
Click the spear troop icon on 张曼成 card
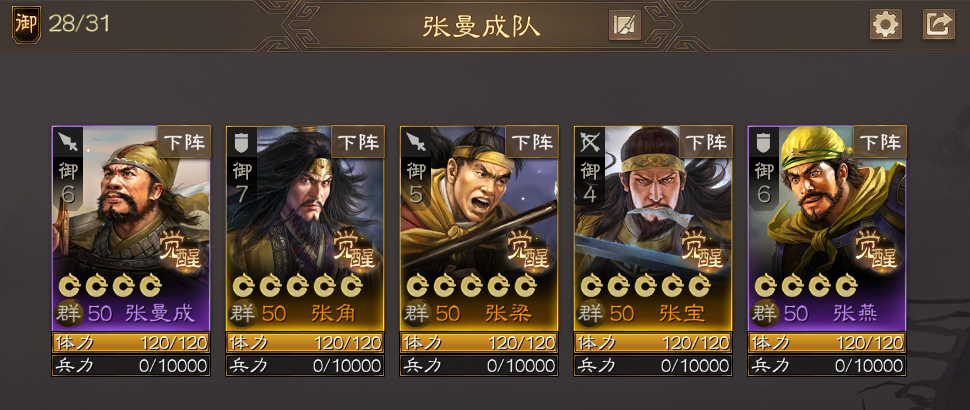point(67,143)
